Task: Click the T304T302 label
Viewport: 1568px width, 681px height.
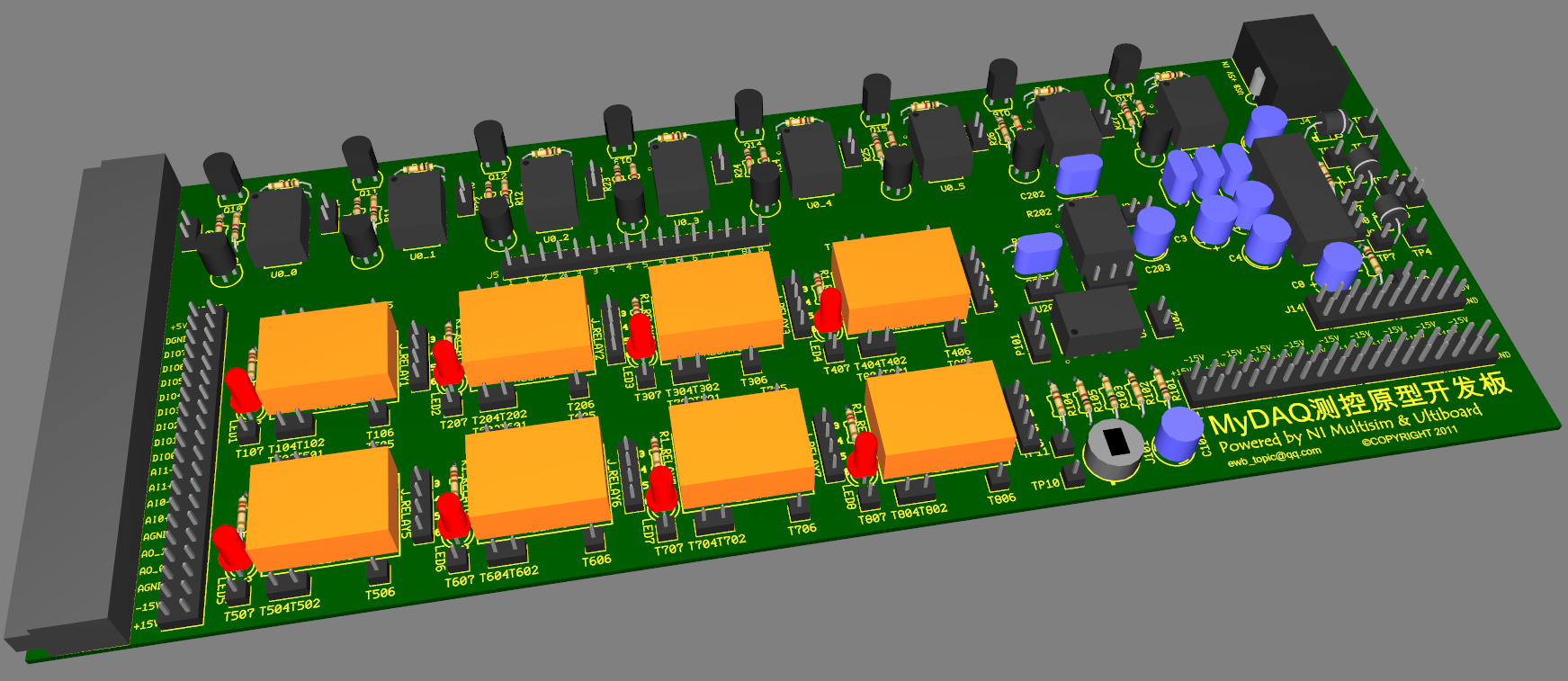Action: pyautogui.click(x=693, y=390)
